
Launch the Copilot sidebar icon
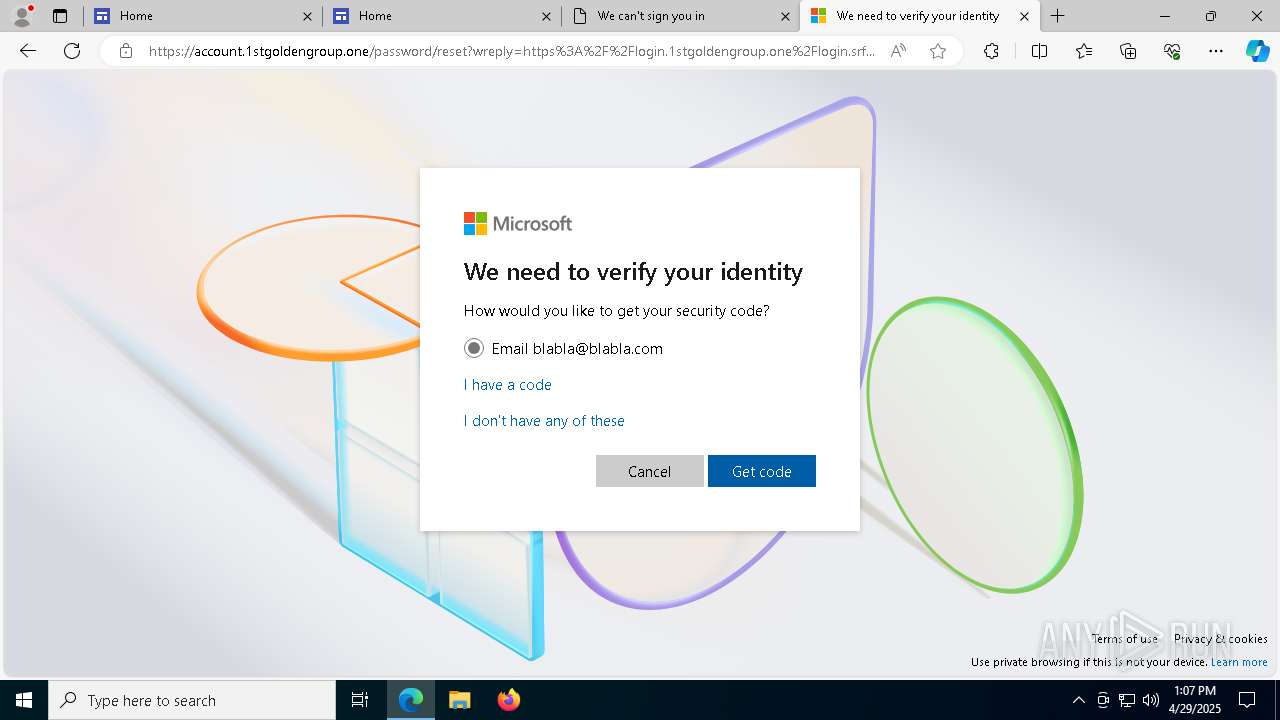1257,51
